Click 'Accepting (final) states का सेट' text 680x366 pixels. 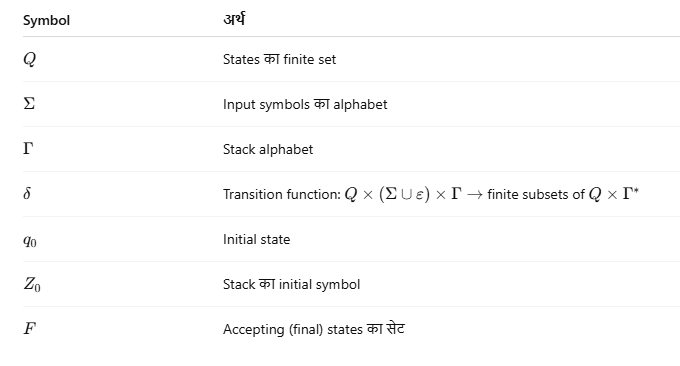point(314,329)
